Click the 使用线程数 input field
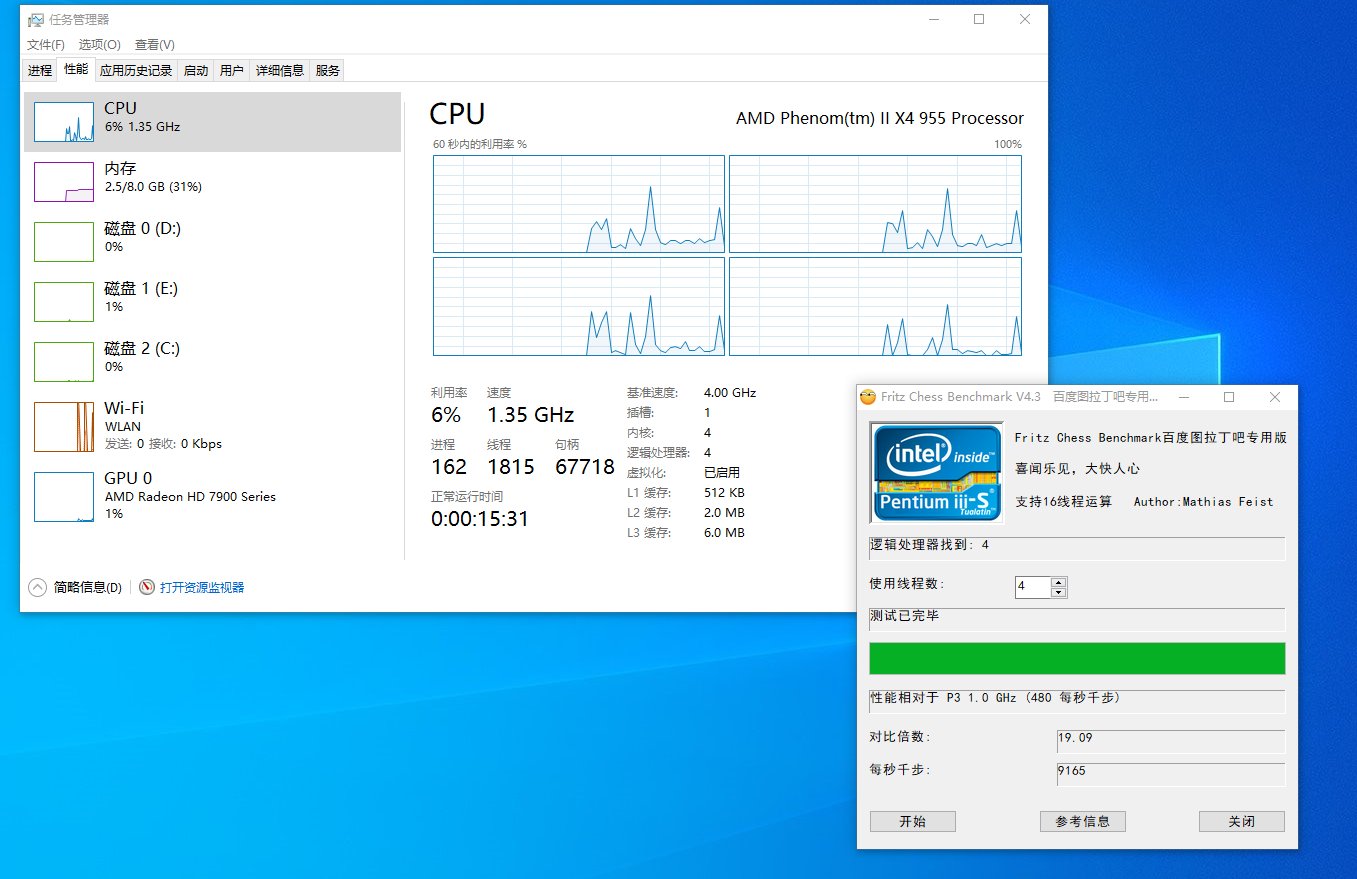 (1033, 587)
